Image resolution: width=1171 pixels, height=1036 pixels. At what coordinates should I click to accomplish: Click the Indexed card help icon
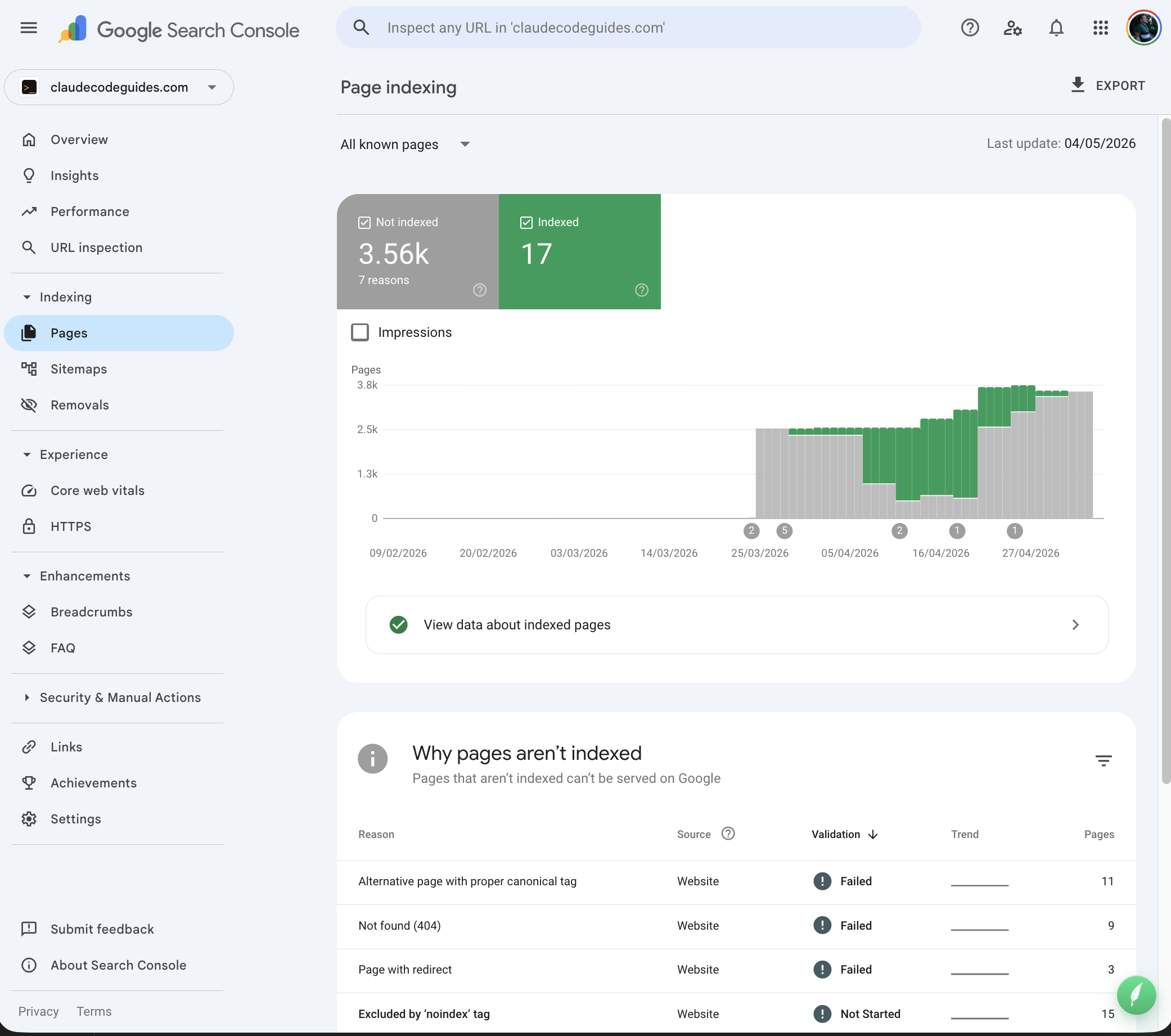point(642,290)
